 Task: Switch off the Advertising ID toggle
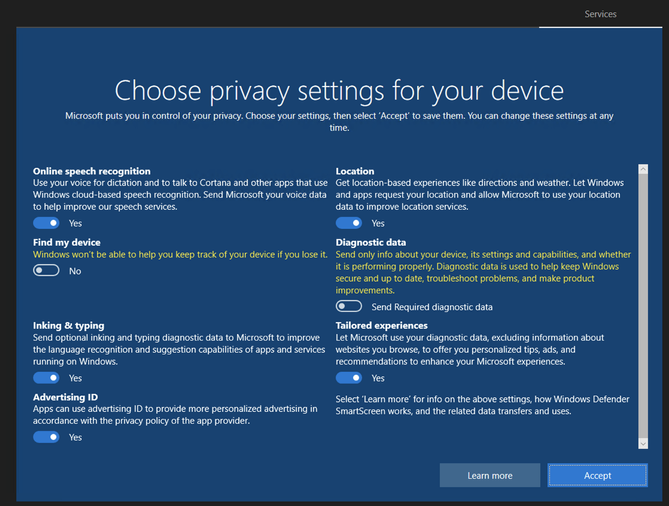[x=46, y=437]
